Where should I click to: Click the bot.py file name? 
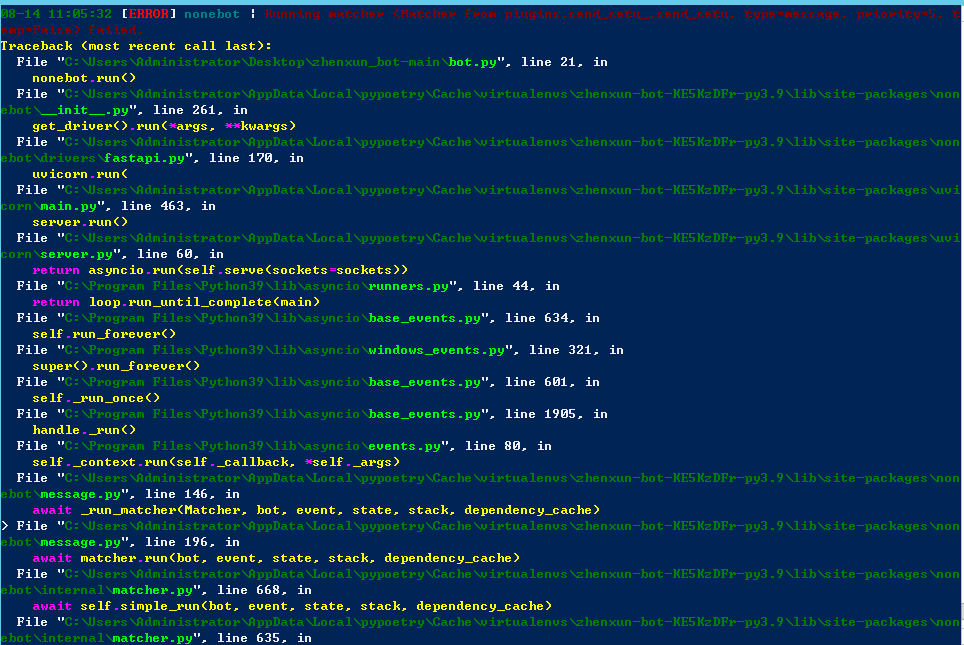pos(472,62)
